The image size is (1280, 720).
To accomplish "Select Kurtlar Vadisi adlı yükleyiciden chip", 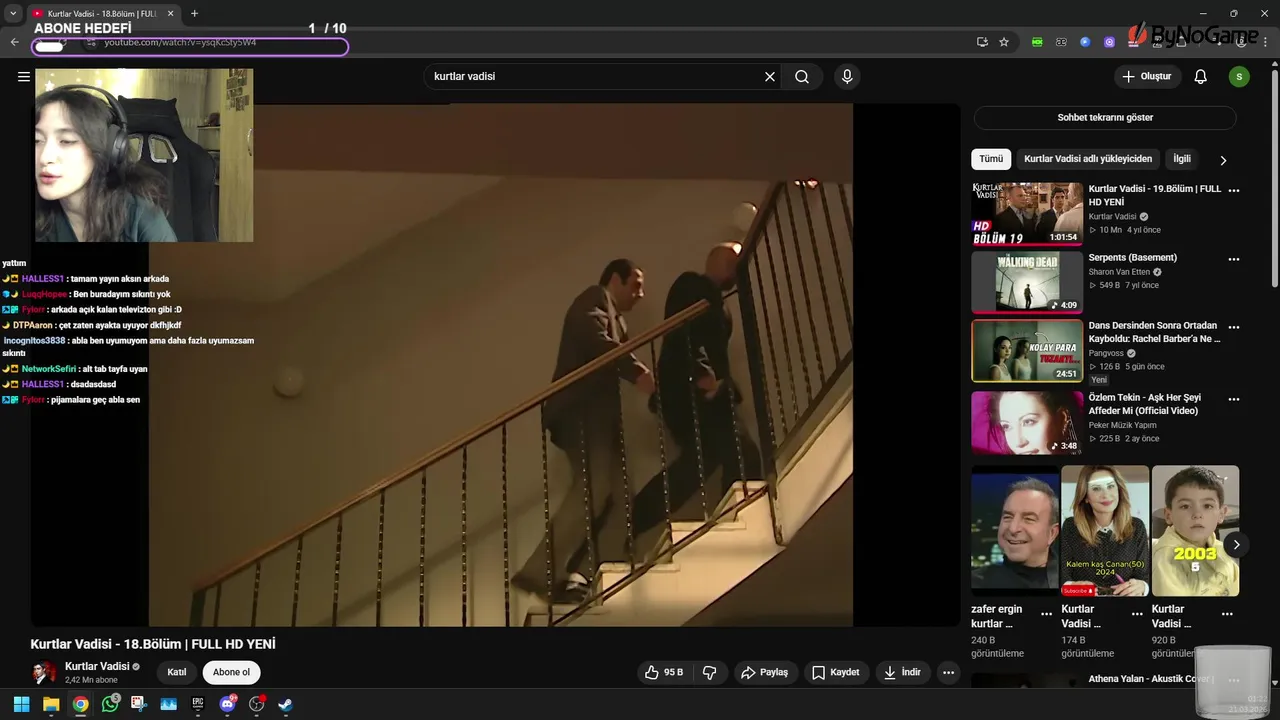I will [1088, 159].
